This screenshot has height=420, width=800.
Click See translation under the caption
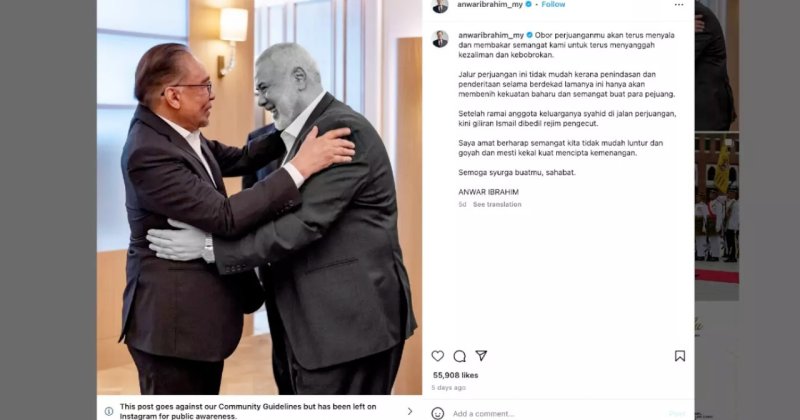click(497, 204)
